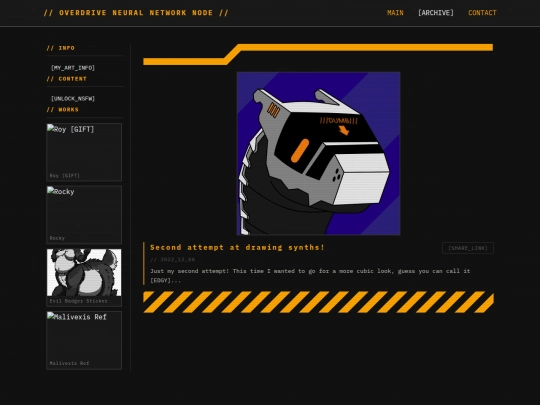The height and width of the screenshot is (405, 540).
Task: Click the post date 2022_12_08
Action: tap(173, 259)
